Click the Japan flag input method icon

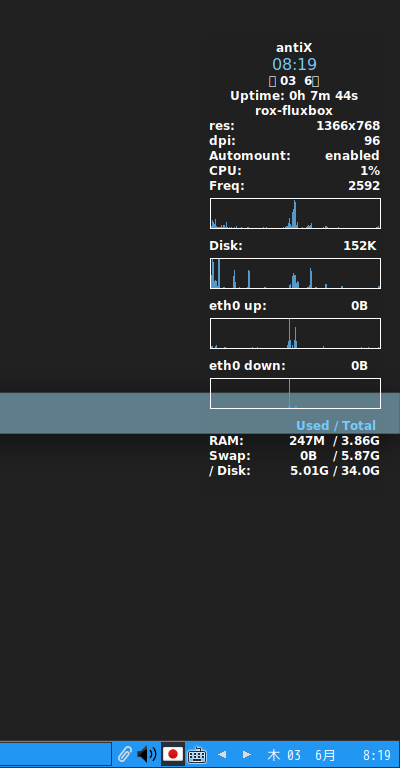click(172, 754)
